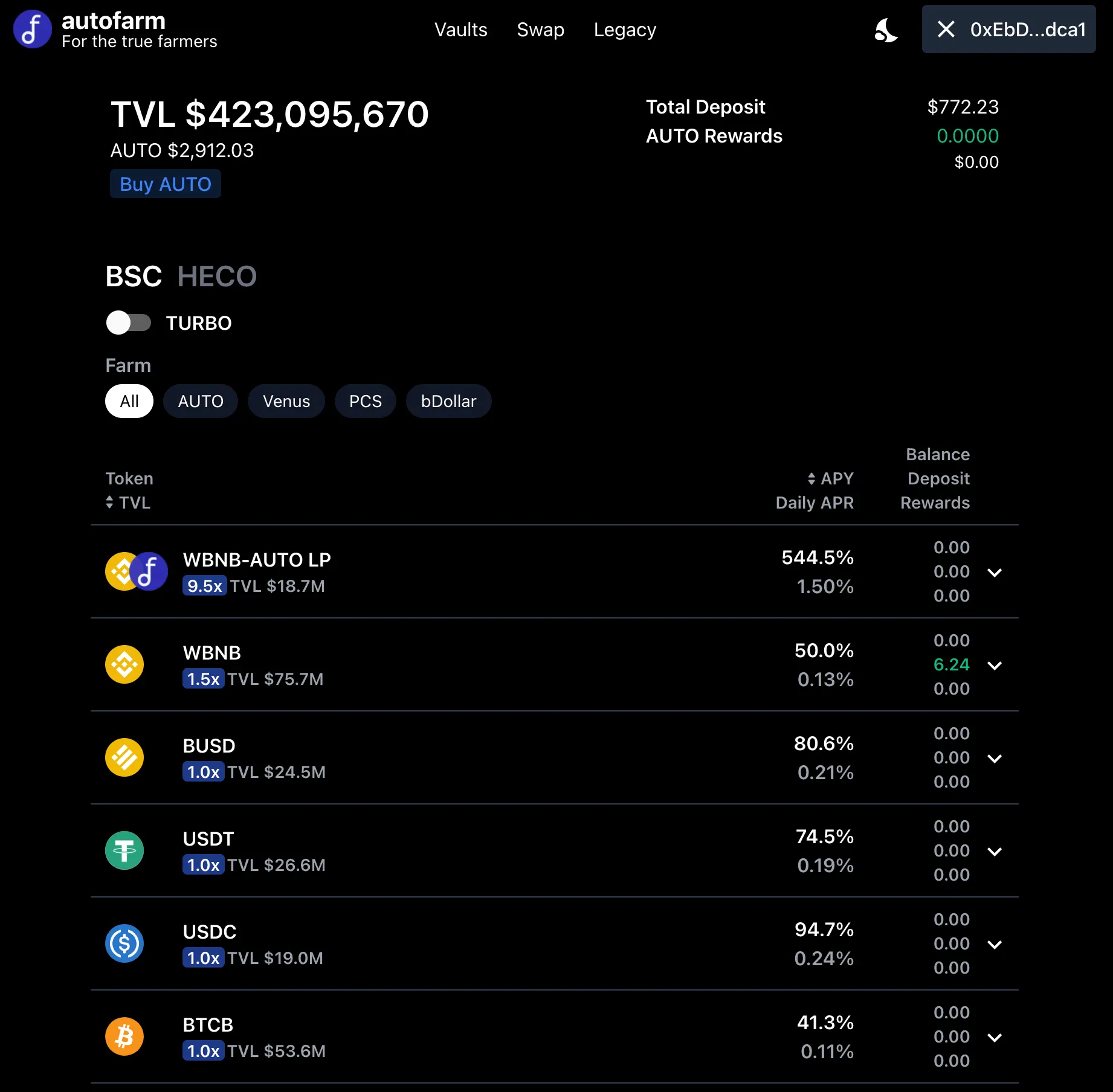Enable the TURBO toggle switch

129,323
